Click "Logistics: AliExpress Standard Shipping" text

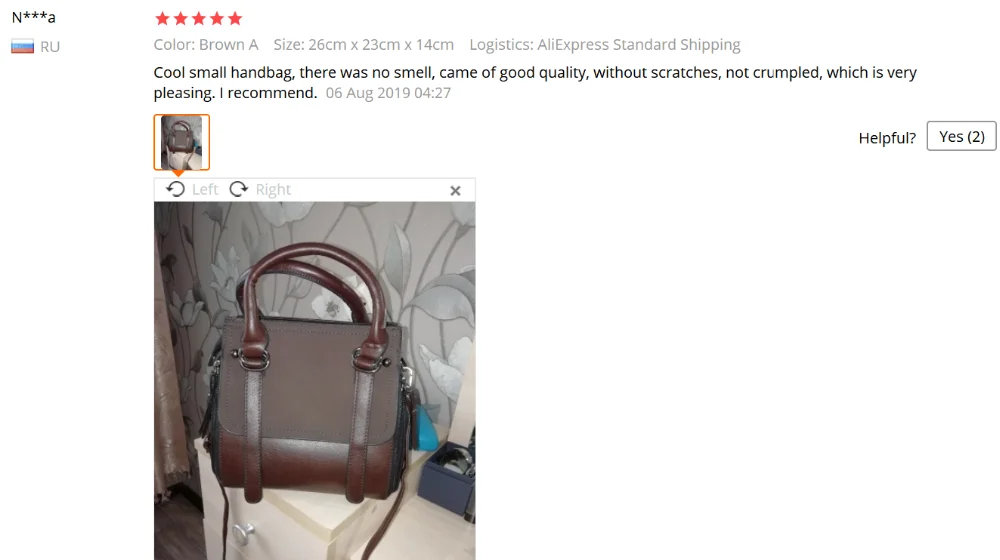pyautogui.click(x=605, y=45)
